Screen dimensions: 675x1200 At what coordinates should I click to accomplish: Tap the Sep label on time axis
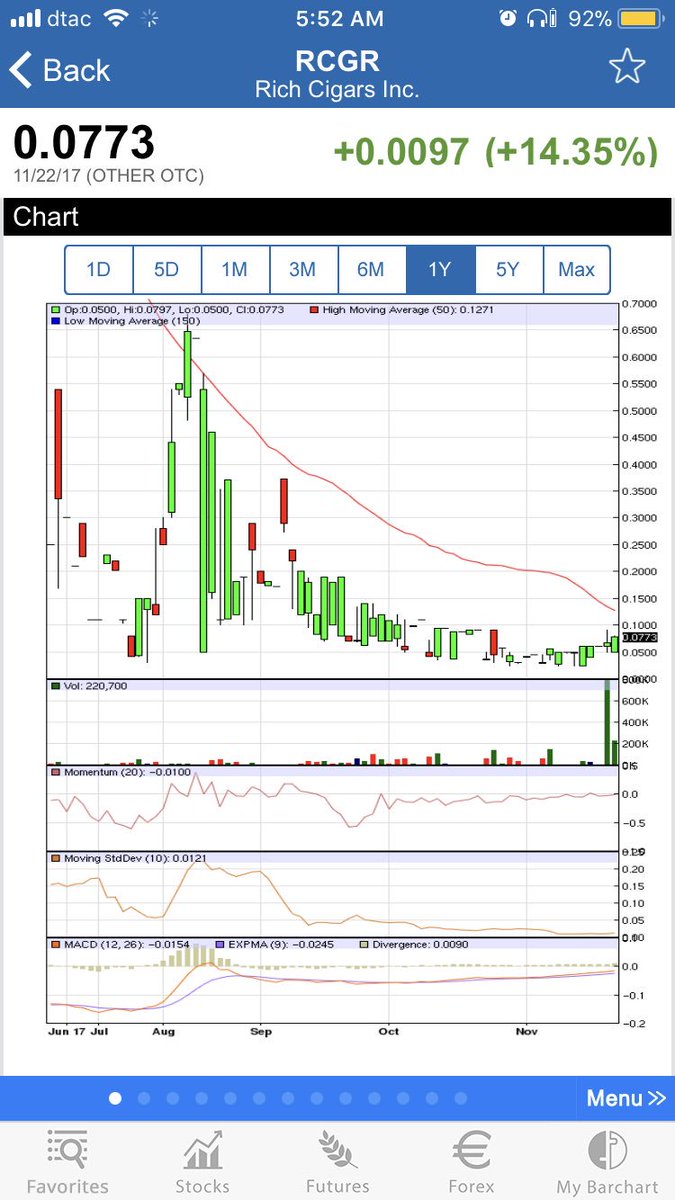(x=261, y=1030)
